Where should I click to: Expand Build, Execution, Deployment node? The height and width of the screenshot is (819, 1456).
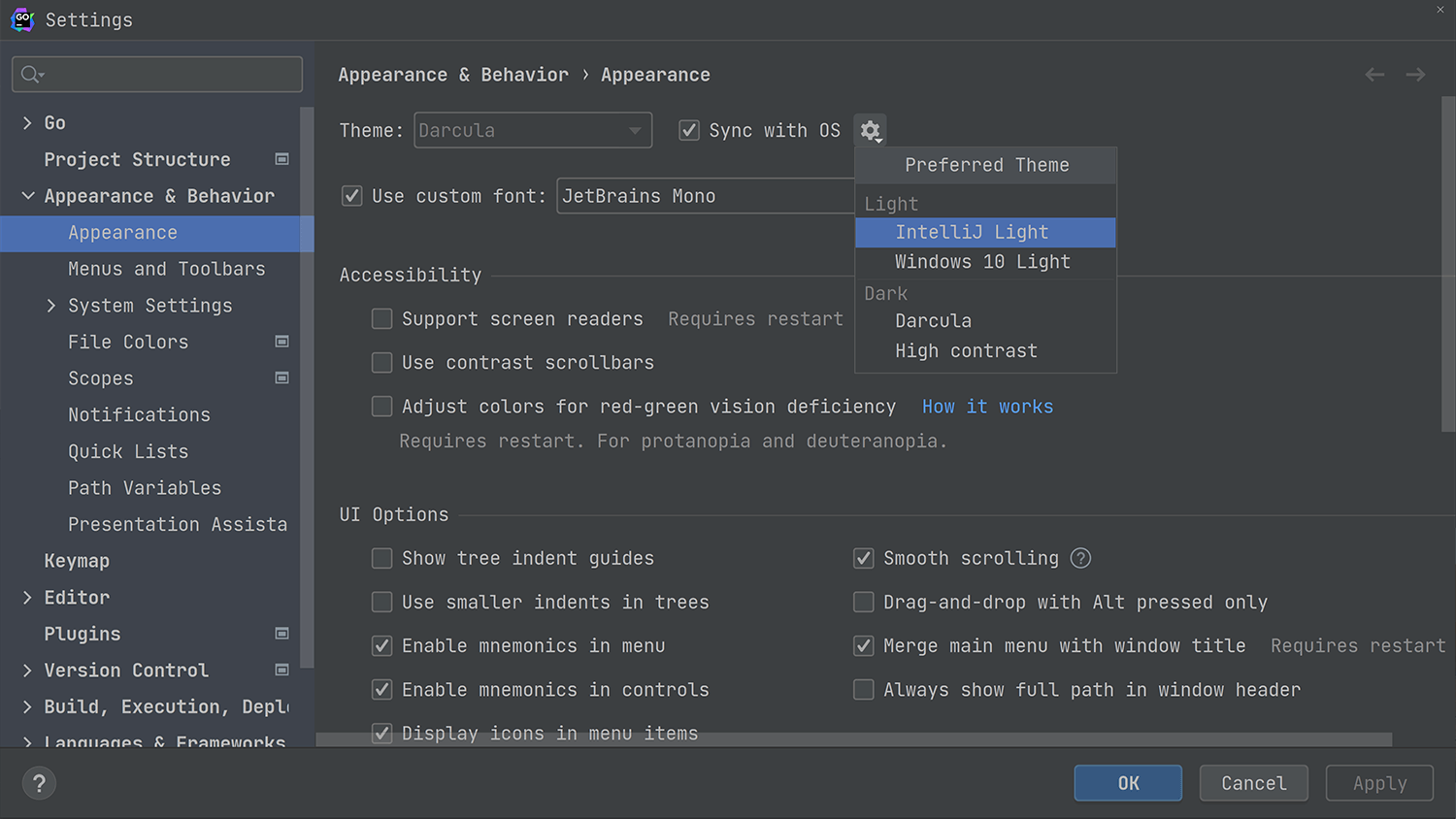tap(27, 707)
